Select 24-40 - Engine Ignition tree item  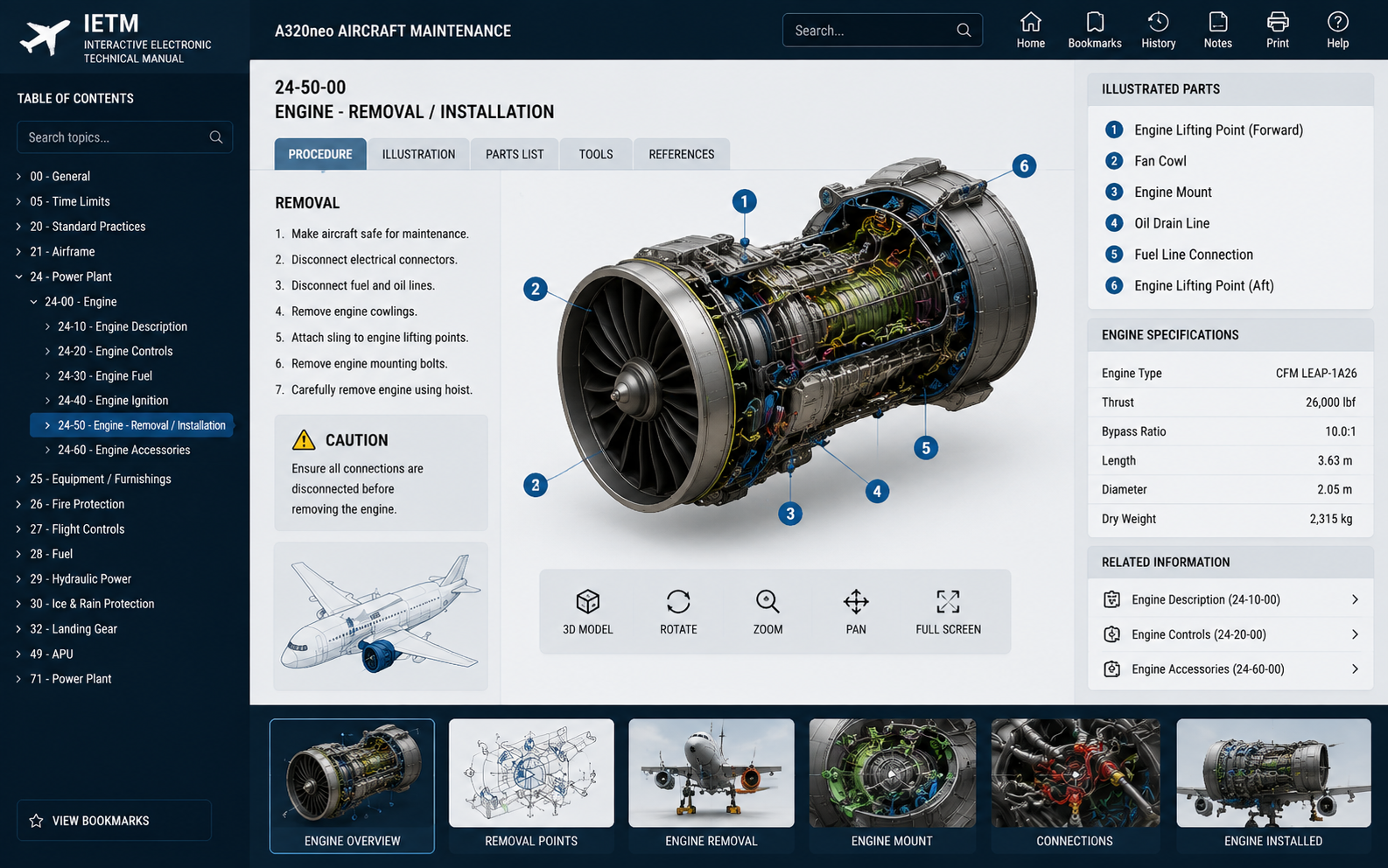pos(113,401)
